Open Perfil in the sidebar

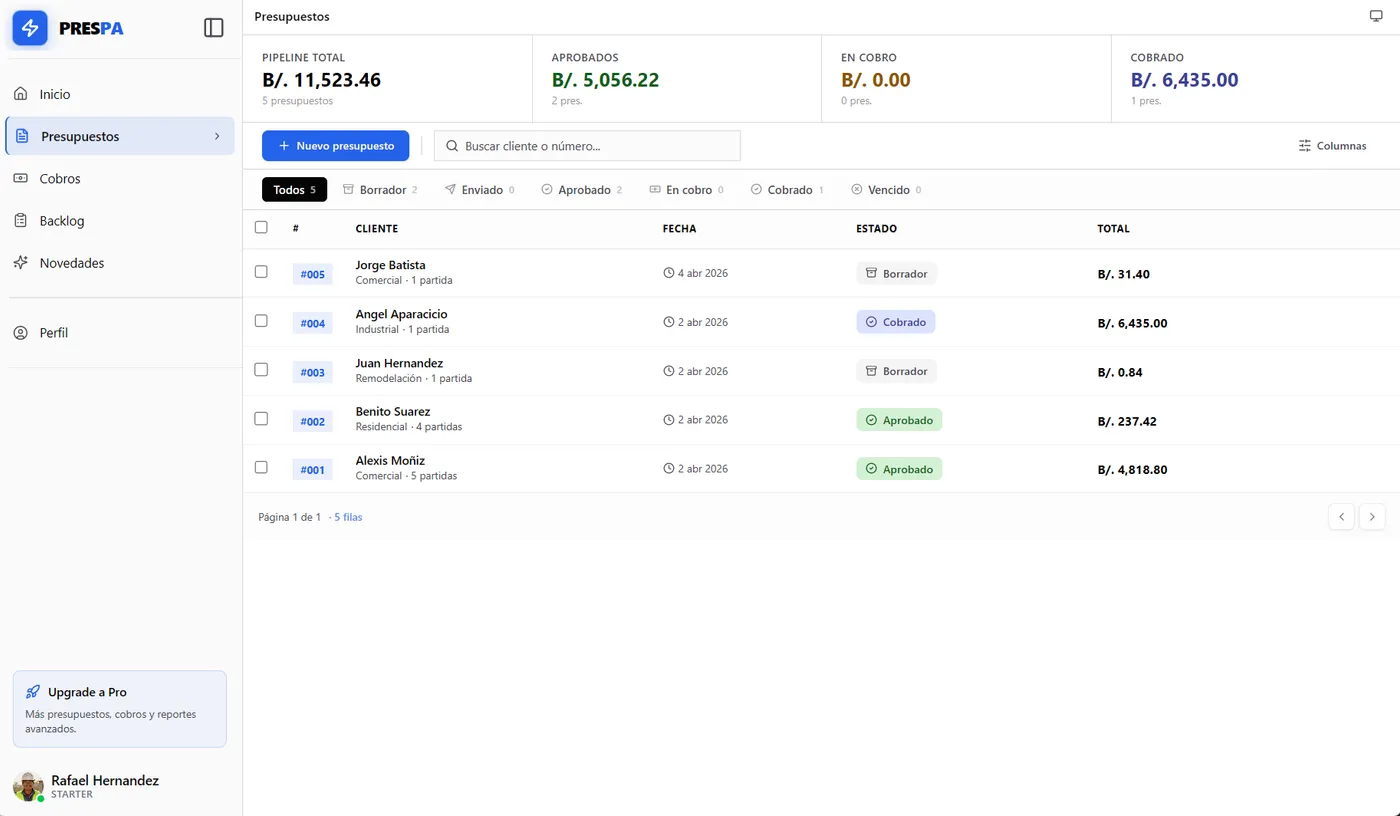click(54, 333)
